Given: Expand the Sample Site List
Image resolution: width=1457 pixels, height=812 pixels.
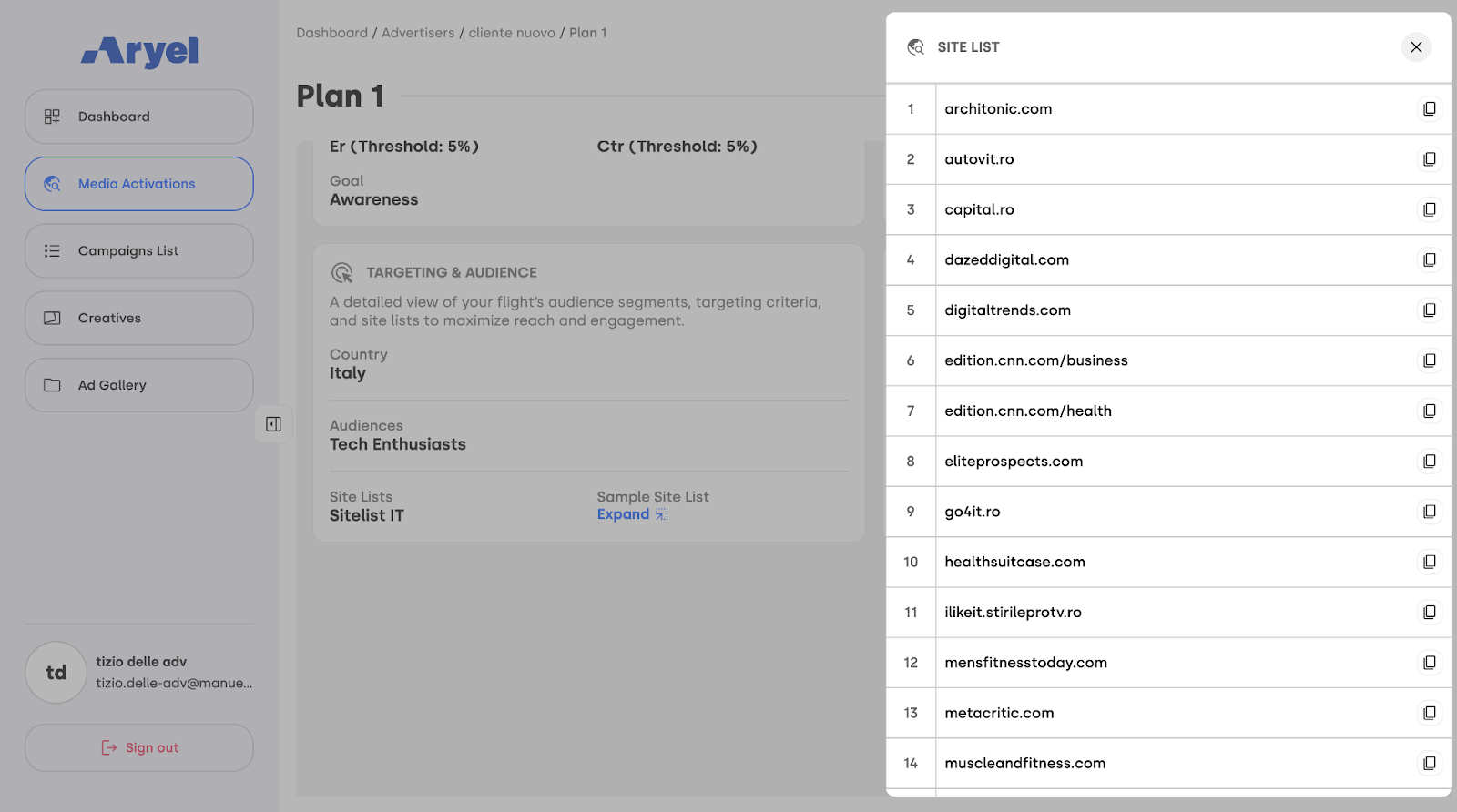Looking at the screenshot, I should (632, 514).
